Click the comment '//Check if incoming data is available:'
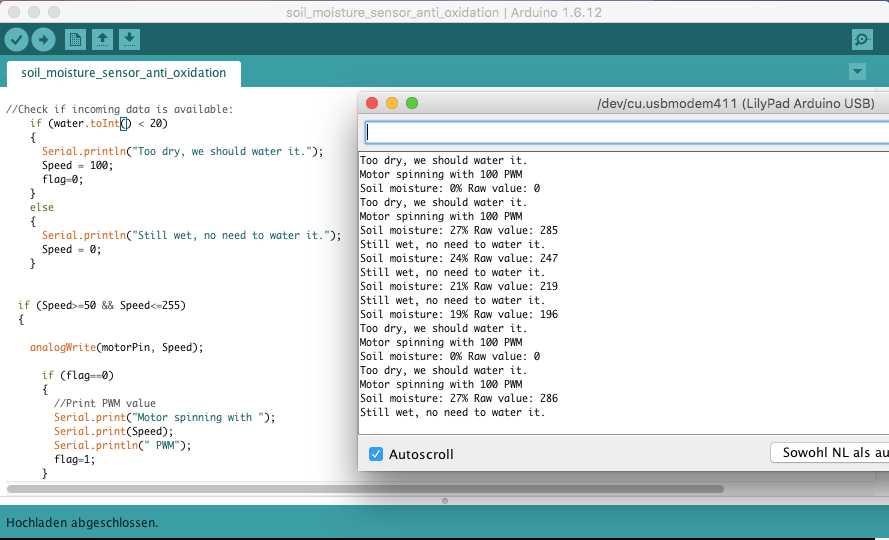889x540 pixels. pyautogui.click(x=120, y=109)
